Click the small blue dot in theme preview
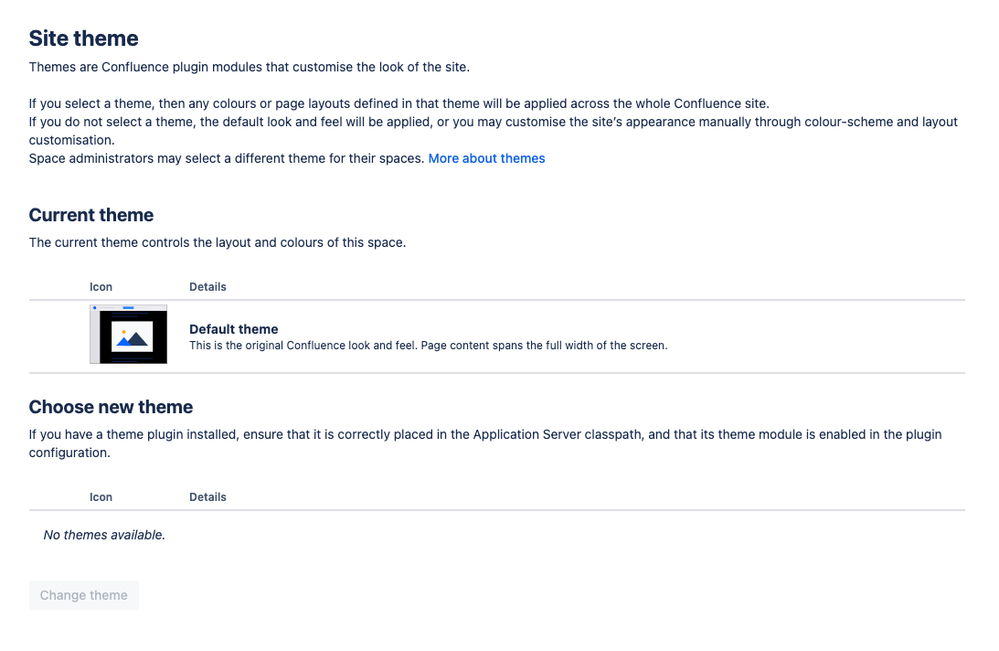The height and width of the screenshot is (651, 999). pyautogui.click(x=95, y=308)
